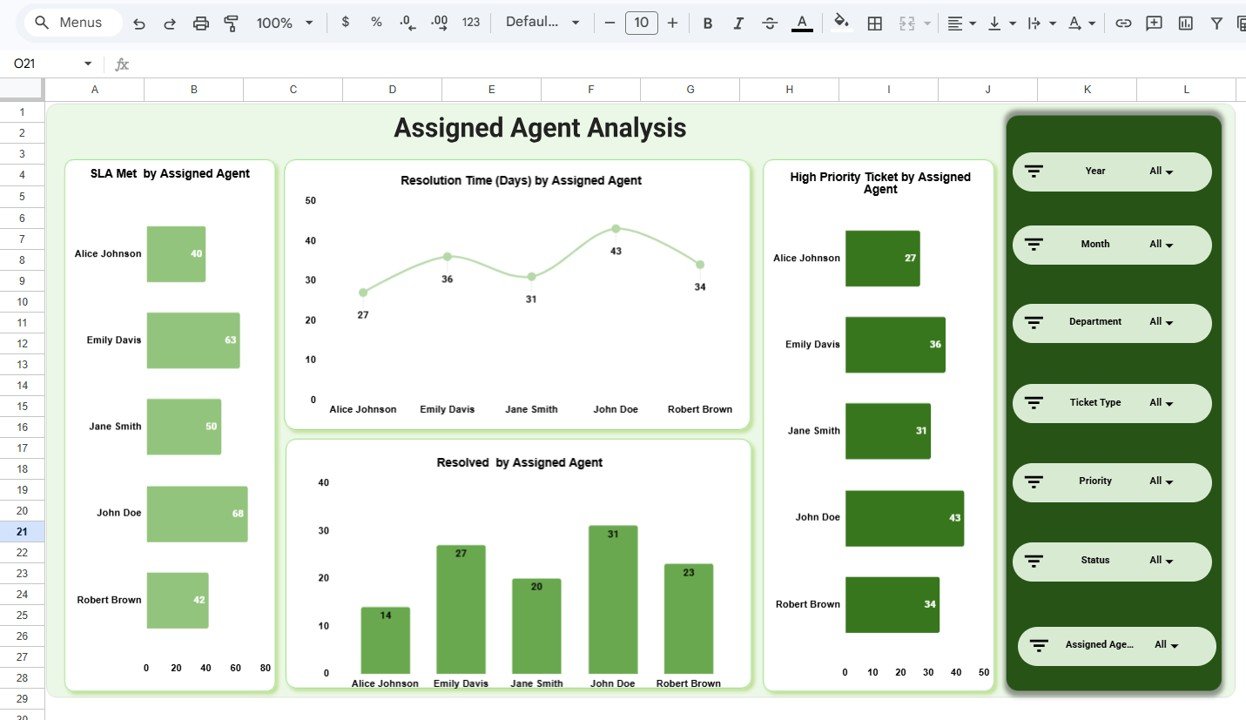Undo the last action
Image resolution: width=1246 pixels, height=720 pixels.
point(139,22)
